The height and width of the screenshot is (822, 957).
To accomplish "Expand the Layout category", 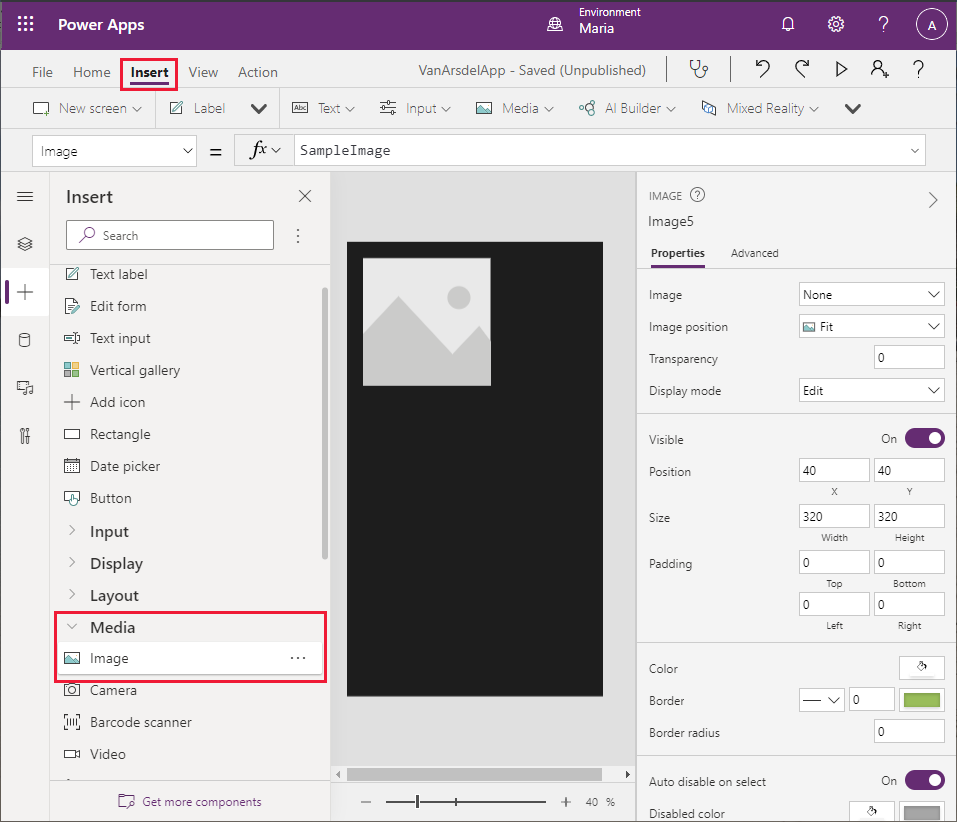I will pyautogui.click(x=114, y=596).
